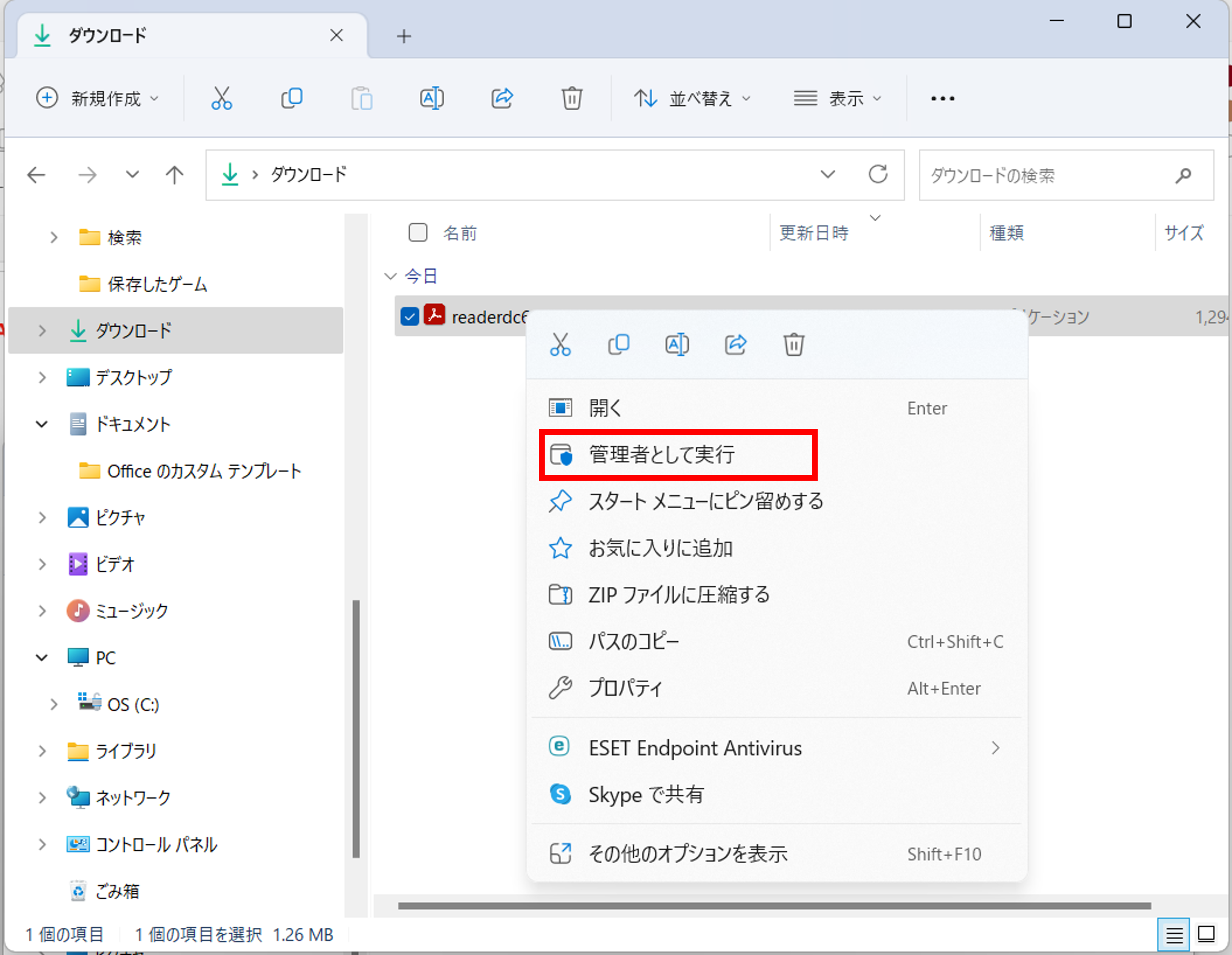Viewport: 1232px width, 955px height.
Task: Choose 管理者として実行 in the context menu
Action: (777, 455)
